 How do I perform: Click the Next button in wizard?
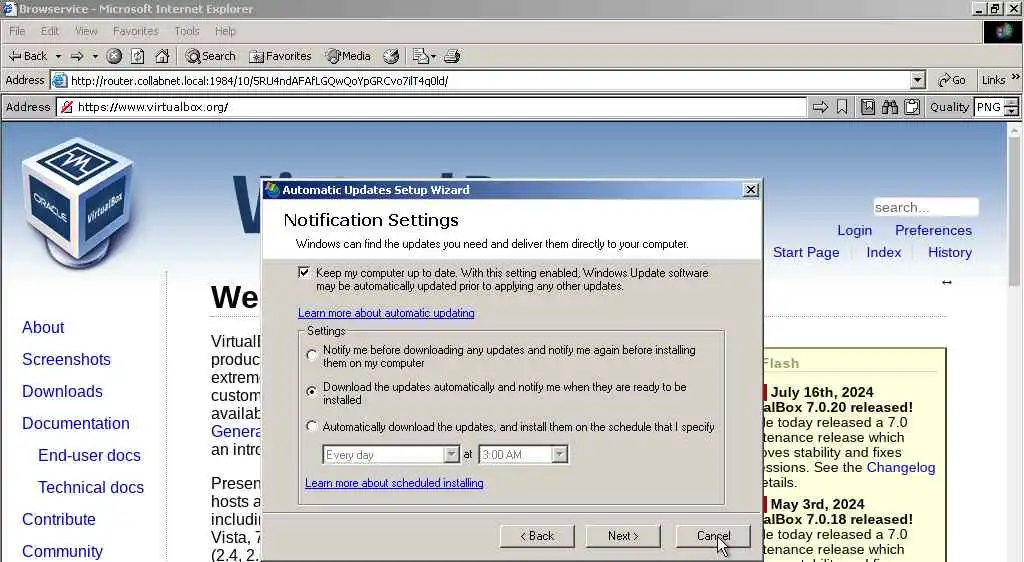pos(623,536)
